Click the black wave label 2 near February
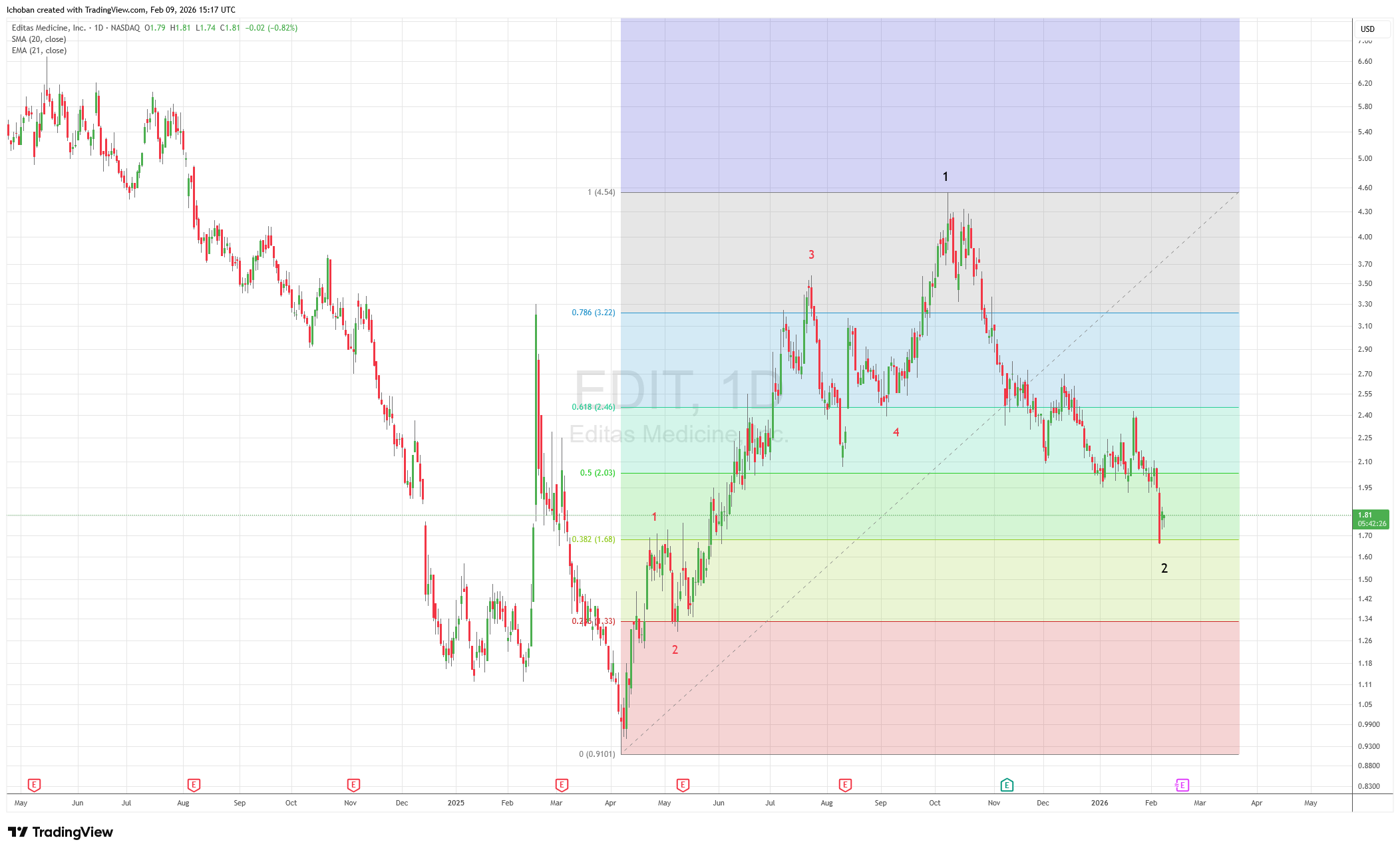The width and height of the screenshot is (1400, 852). [x=1164, y=569]
